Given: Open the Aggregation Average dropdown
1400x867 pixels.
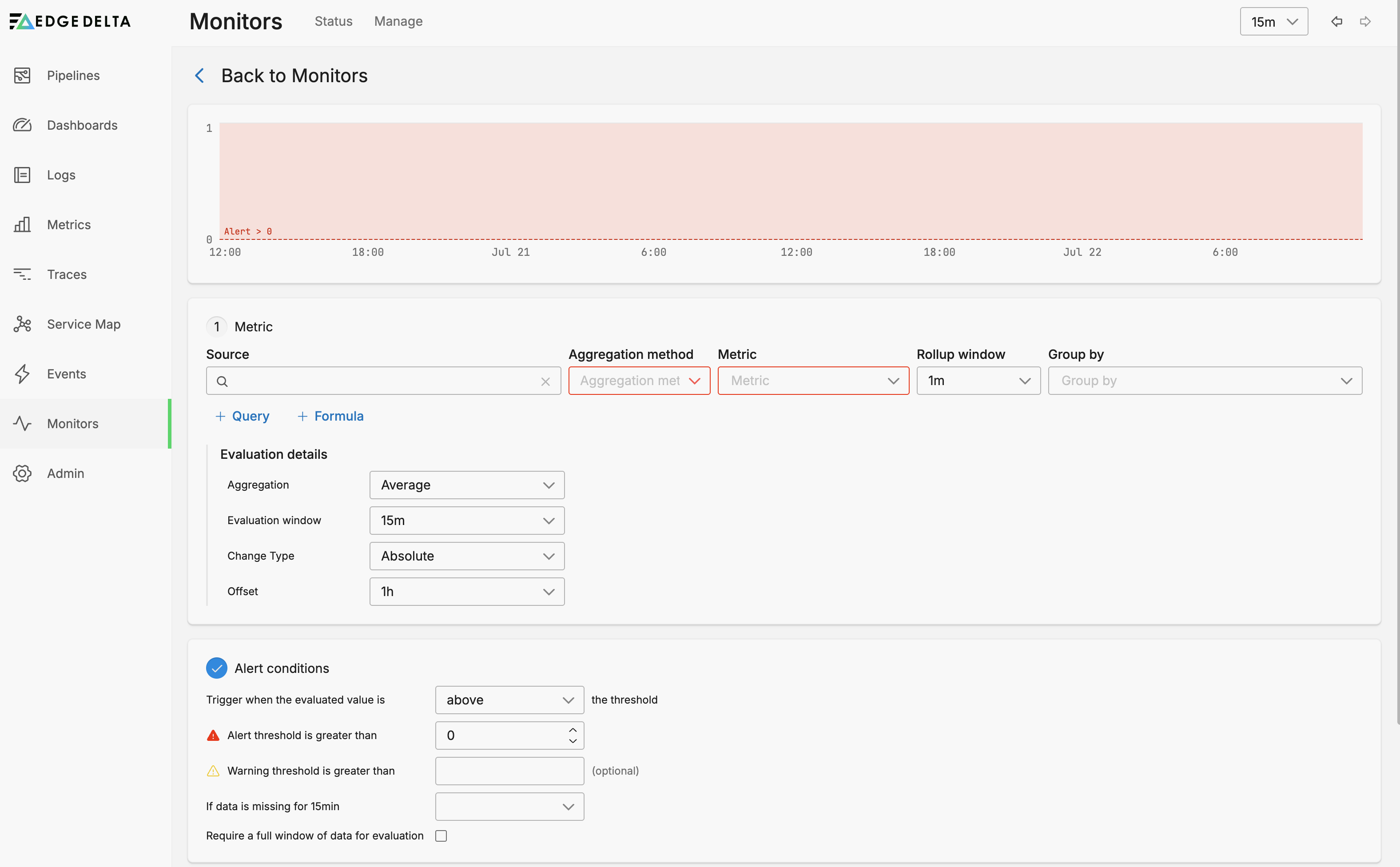Looking at the screenshot, I should pyautogui.click(x=467, y=485).
